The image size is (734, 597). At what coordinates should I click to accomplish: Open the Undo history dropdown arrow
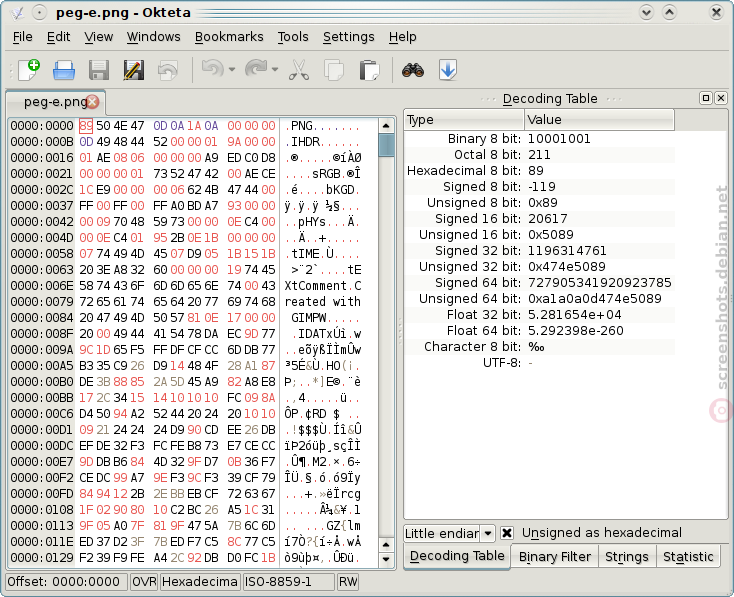[x=232, y=70]
